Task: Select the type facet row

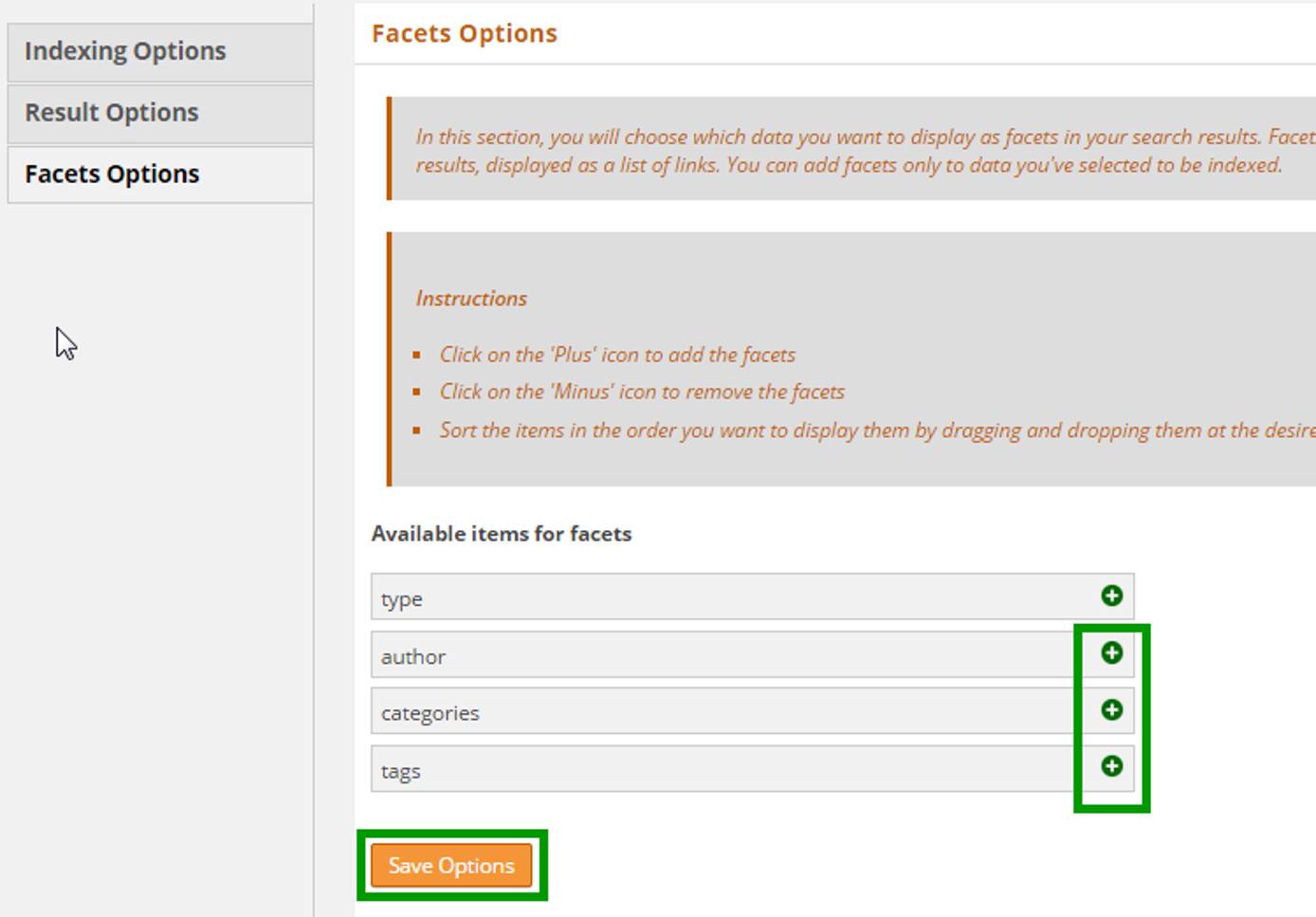Action: point(664,597)
